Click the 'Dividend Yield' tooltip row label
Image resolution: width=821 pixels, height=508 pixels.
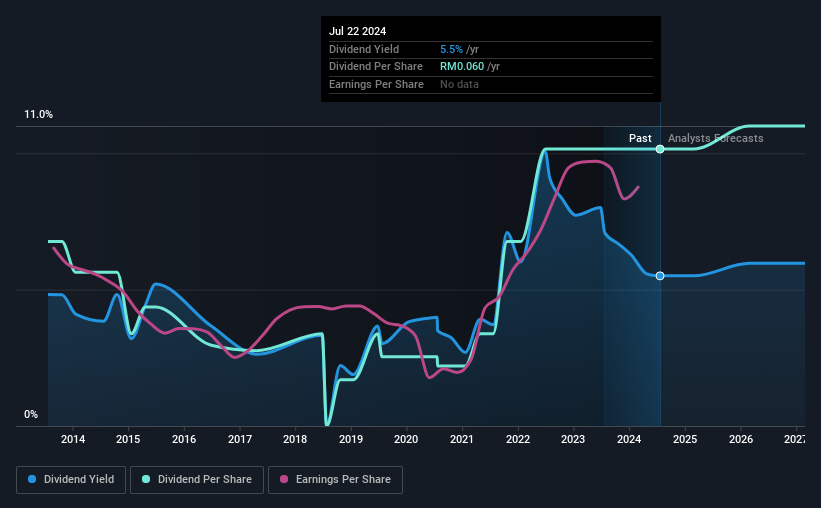(x=364, y=49)
